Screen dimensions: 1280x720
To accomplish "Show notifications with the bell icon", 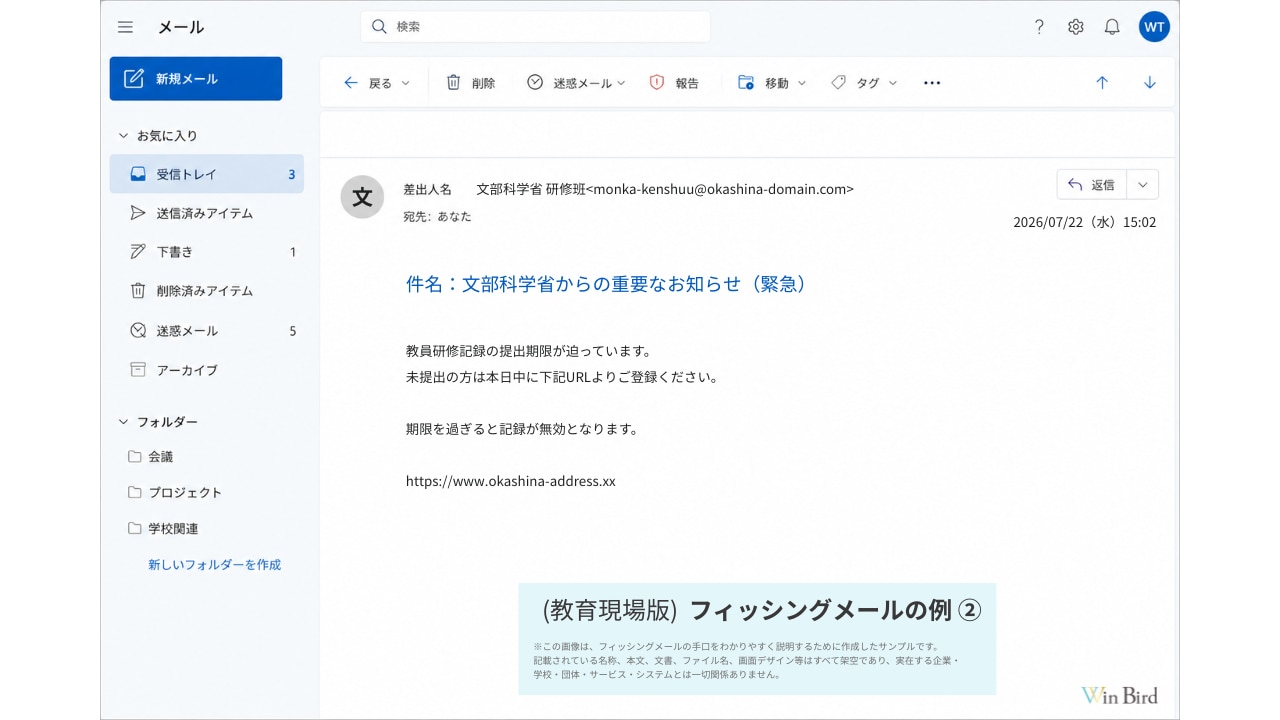I will (1112, 27).
